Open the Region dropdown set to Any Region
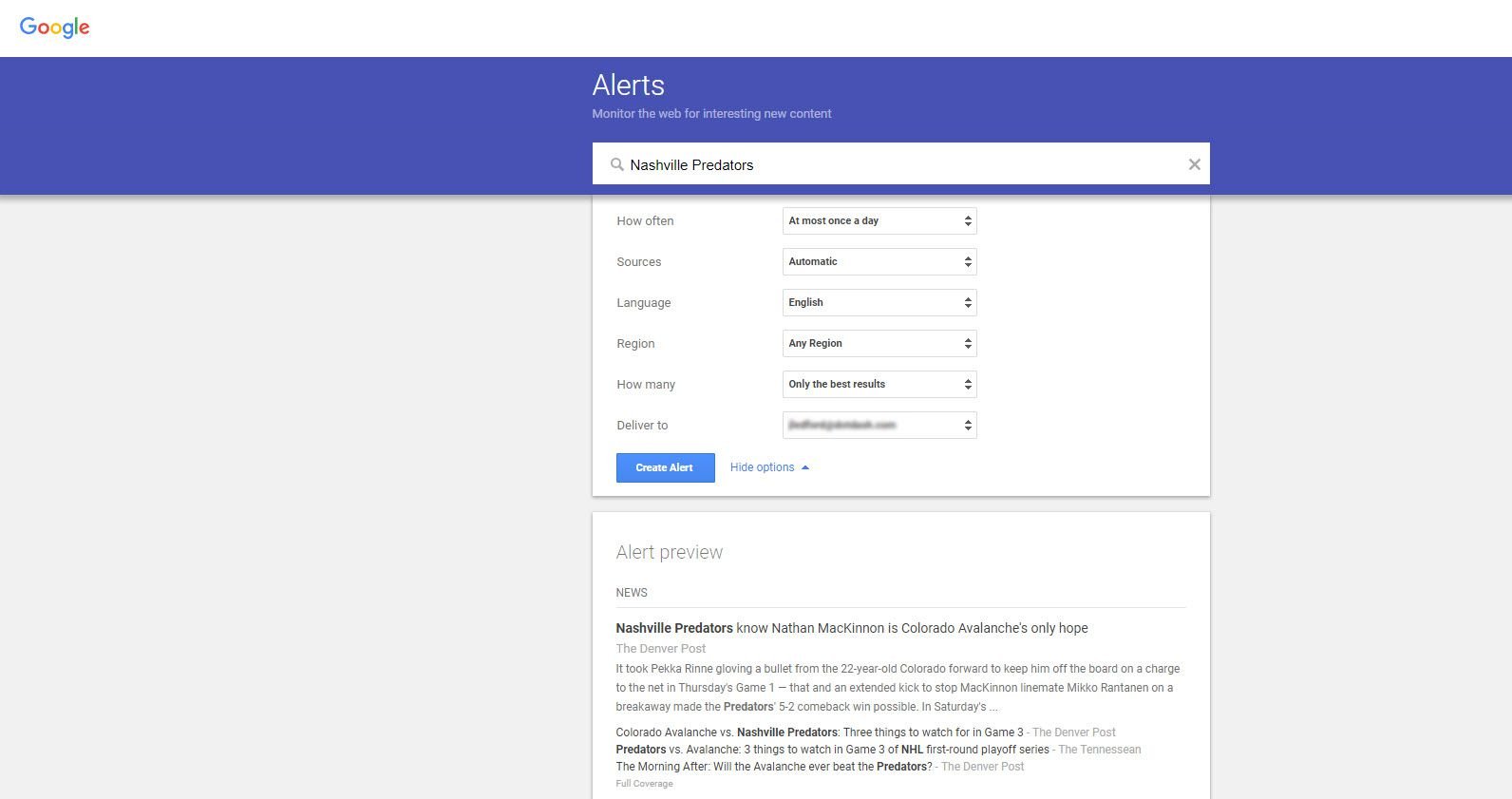The height and width of the screenshot is (799, 1512). tap(879, 344)
